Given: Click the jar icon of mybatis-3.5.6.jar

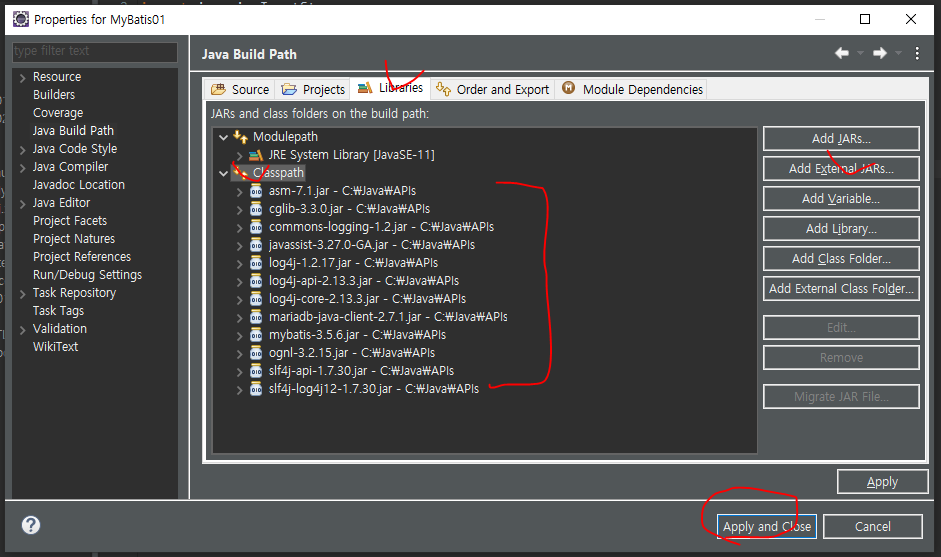Looking at the screenshot, I should click(x=256, y=335).
